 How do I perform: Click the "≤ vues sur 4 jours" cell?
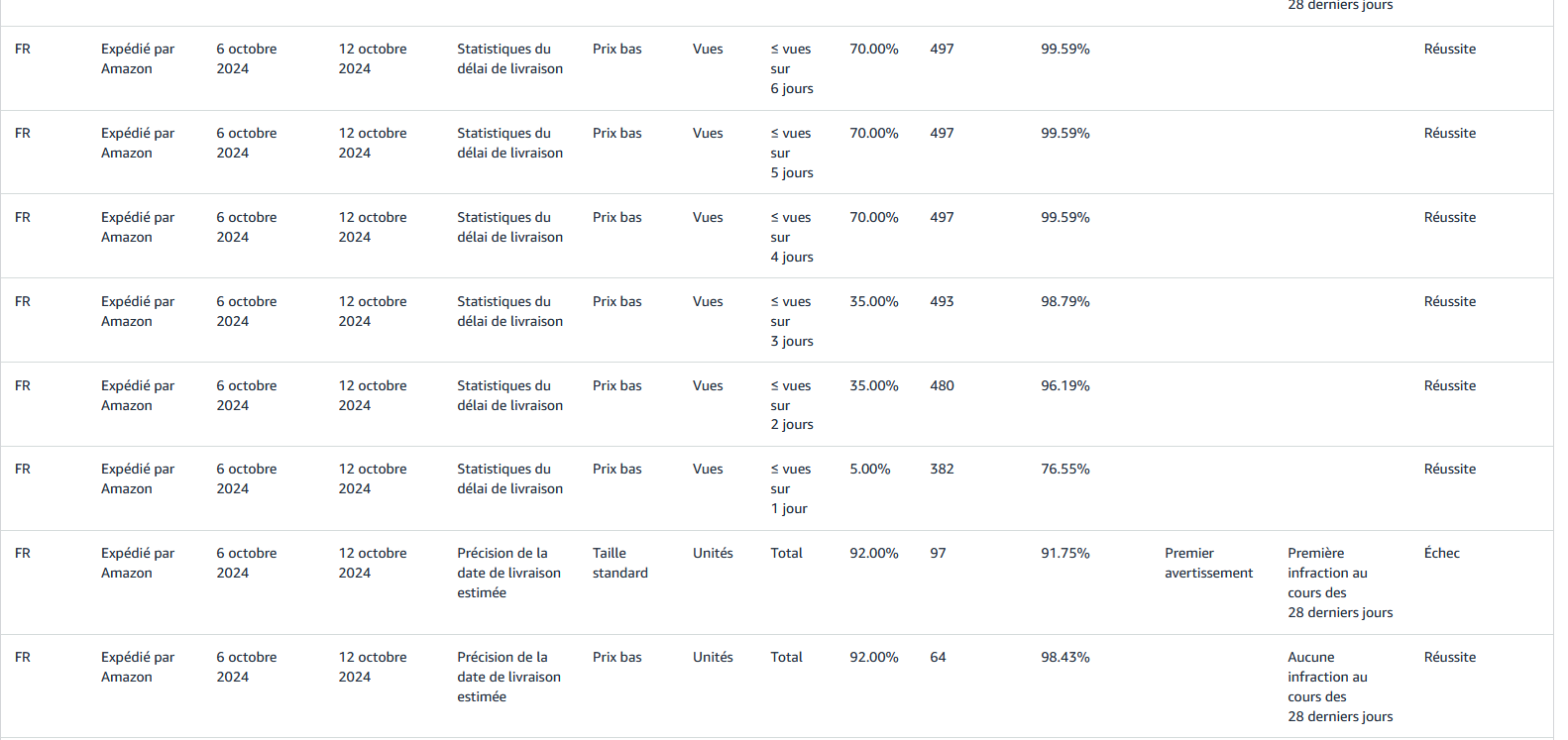tap(792, 237)
